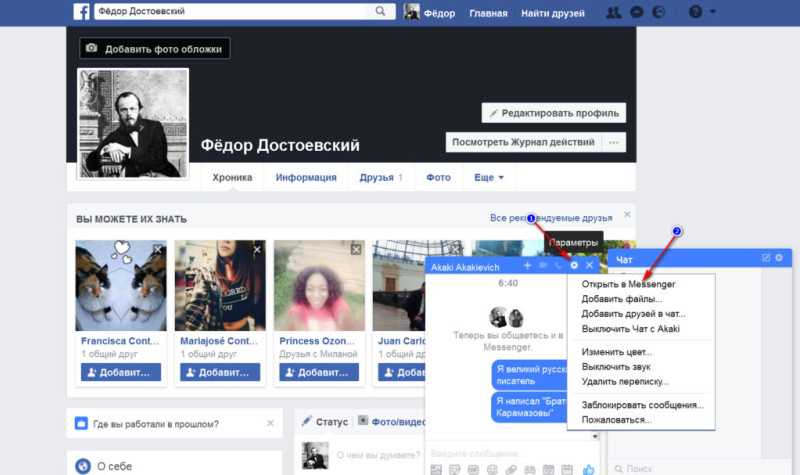
Task: Choose Открыть в Messenger menu item
Action: tap(628, 284)
